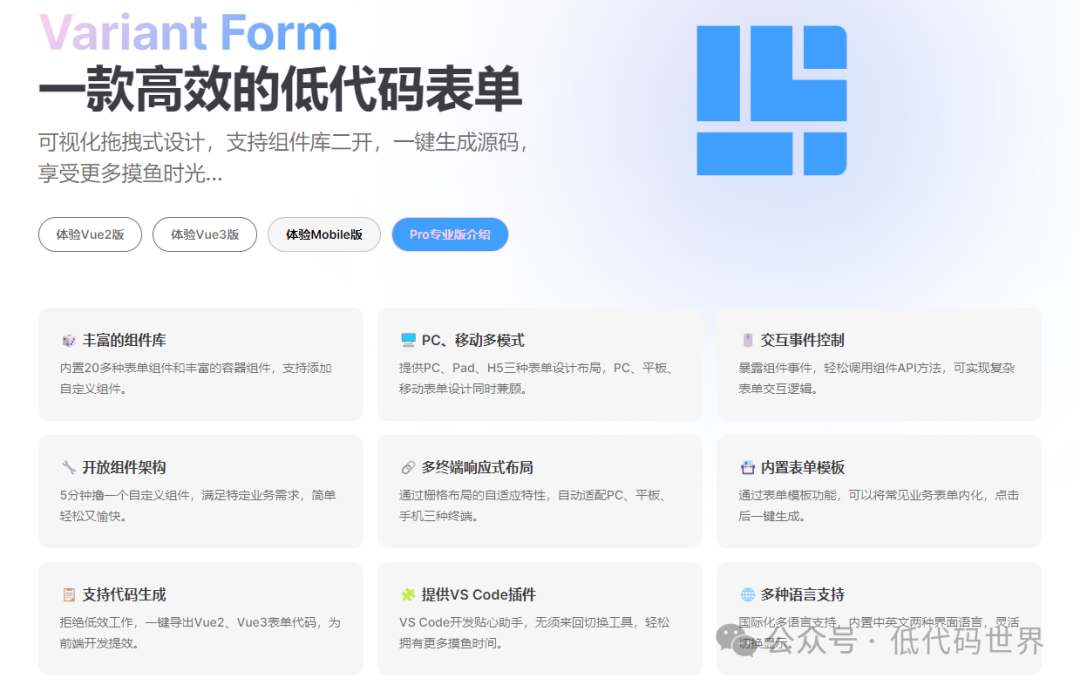
Task: Click the wrench icon beside 开放组件架构
Action: point(68,467)
